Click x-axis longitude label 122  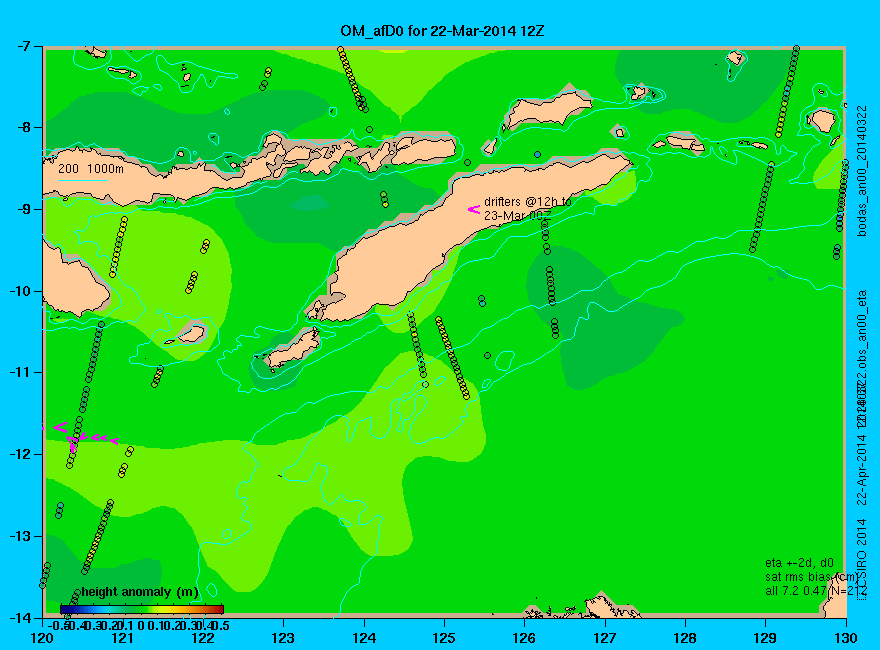(203, 638)
